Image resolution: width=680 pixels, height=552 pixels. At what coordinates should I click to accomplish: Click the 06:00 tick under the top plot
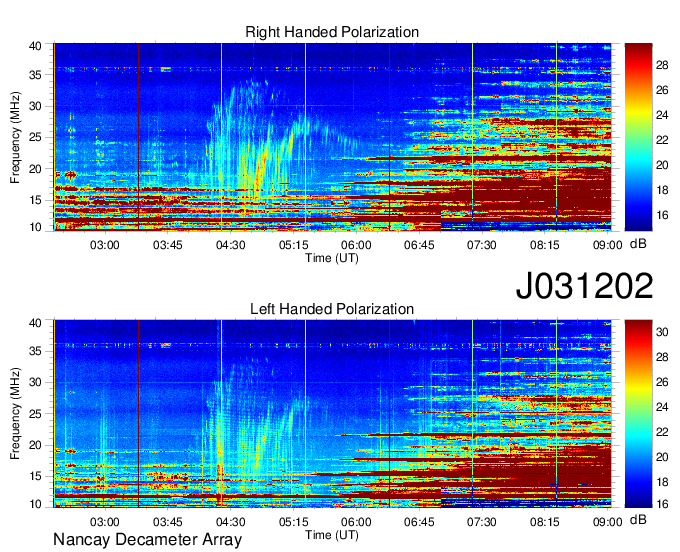pyautogui.click(x=356, y=245)
